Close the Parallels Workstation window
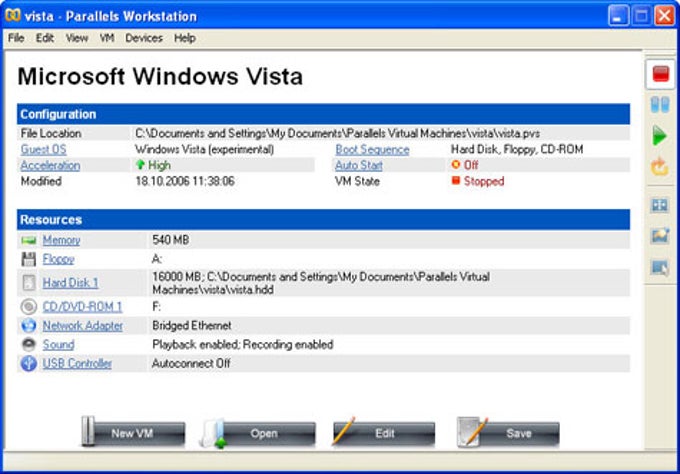This screenshot has height=474, width=680. 664,16
